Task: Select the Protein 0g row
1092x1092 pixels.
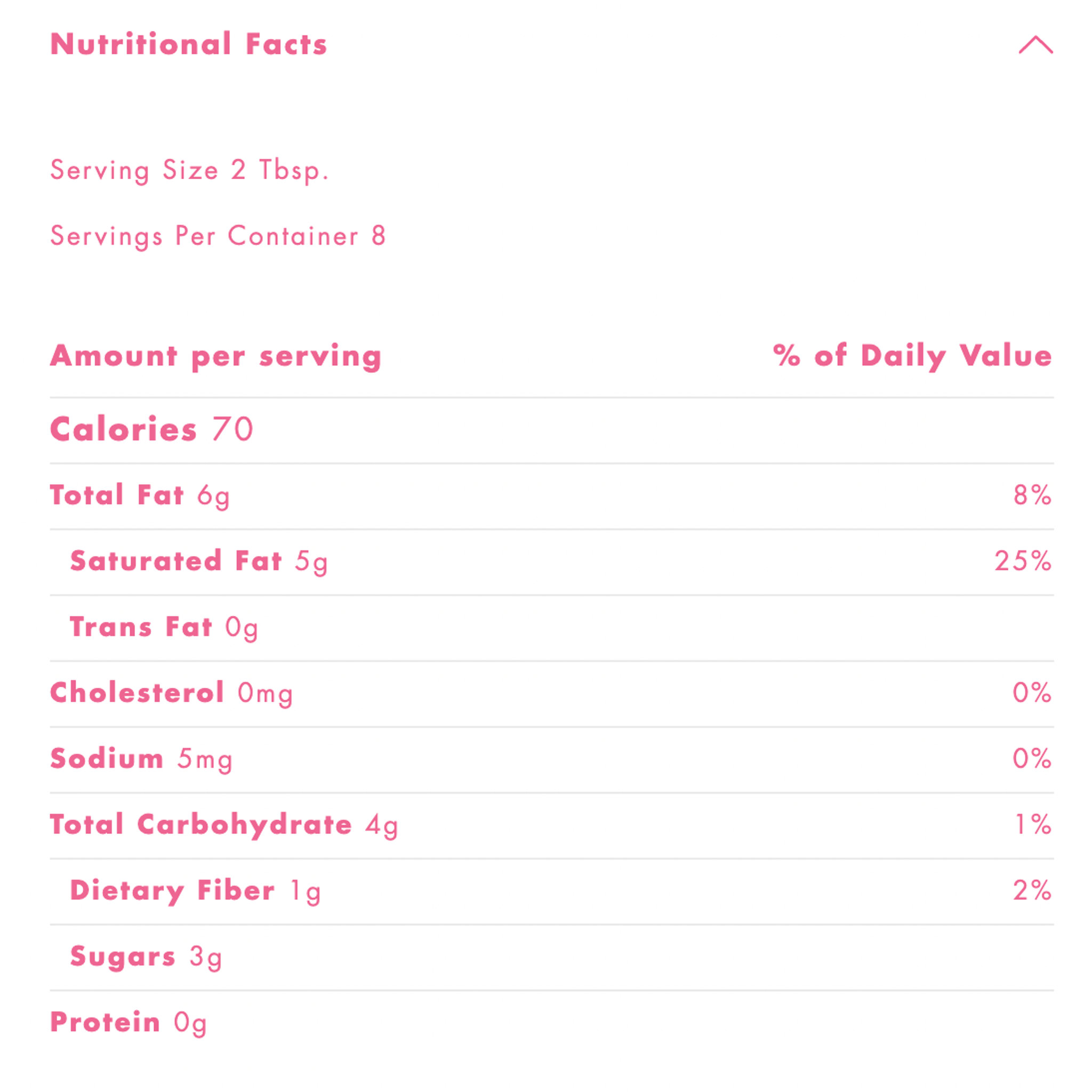Action: [x=129, y=1023]
